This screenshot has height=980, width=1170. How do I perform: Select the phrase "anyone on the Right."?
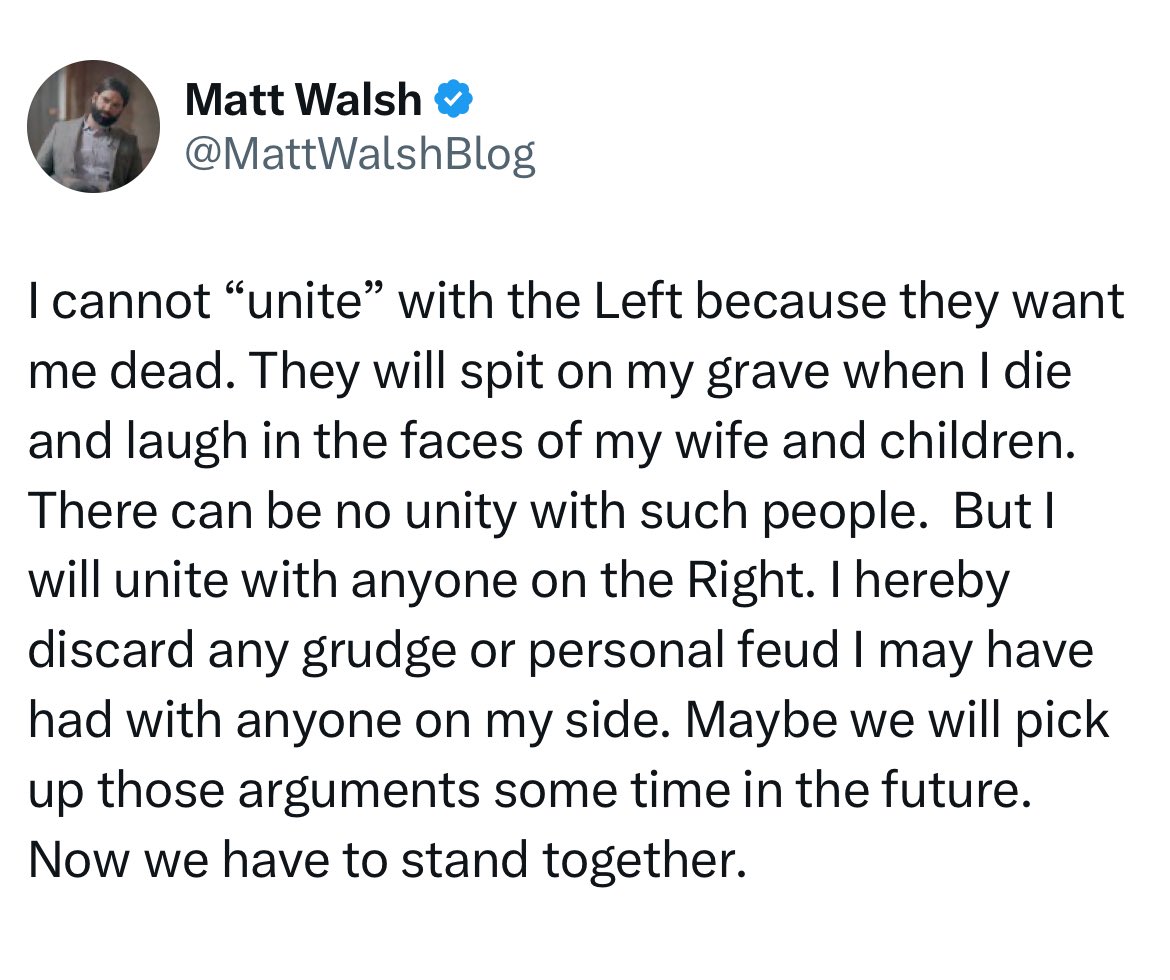click(584, 580)
